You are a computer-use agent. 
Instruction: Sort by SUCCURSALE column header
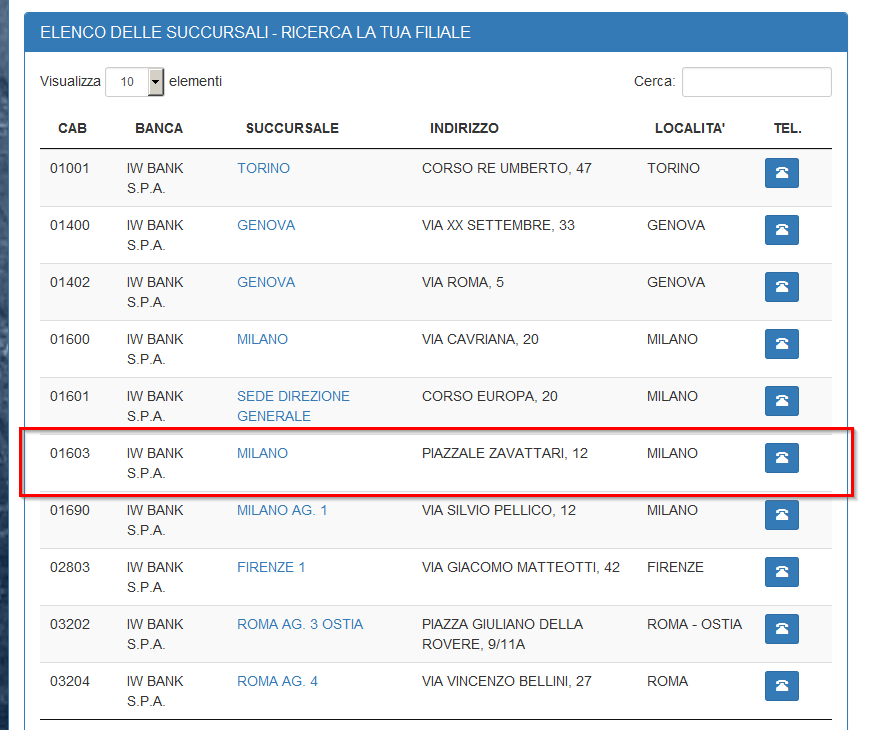tap(292, 128)
